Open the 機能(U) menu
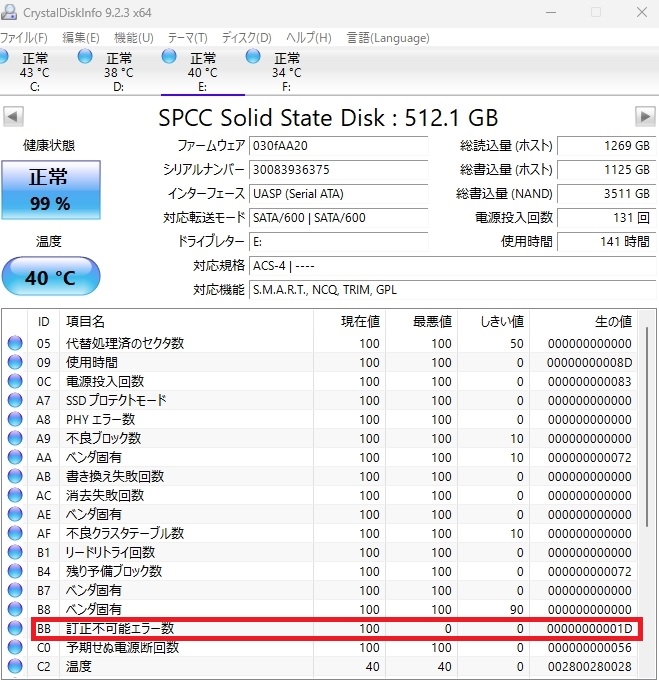Image resolution: width=659 pixels, height=680 pixels. pyautogui.click(x=134, y=38)
